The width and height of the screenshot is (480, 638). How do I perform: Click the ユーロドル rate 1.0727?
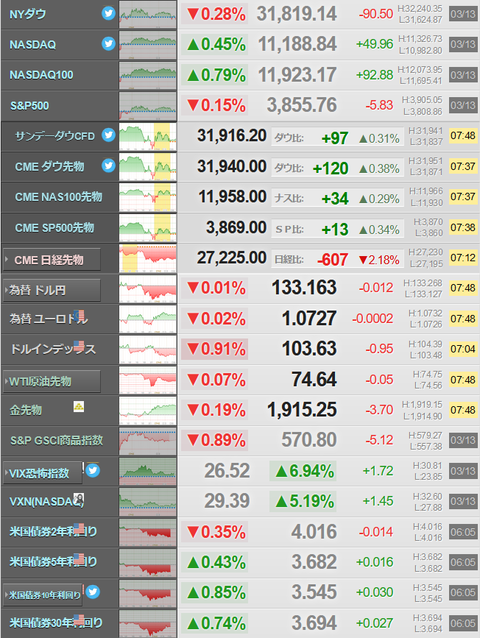point(309,318)
